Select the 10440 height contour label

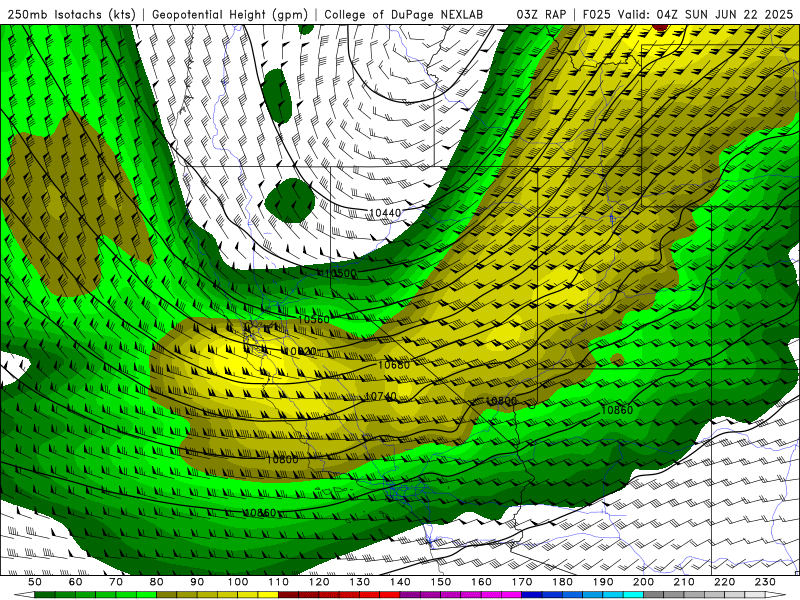(x=385, y=213)
